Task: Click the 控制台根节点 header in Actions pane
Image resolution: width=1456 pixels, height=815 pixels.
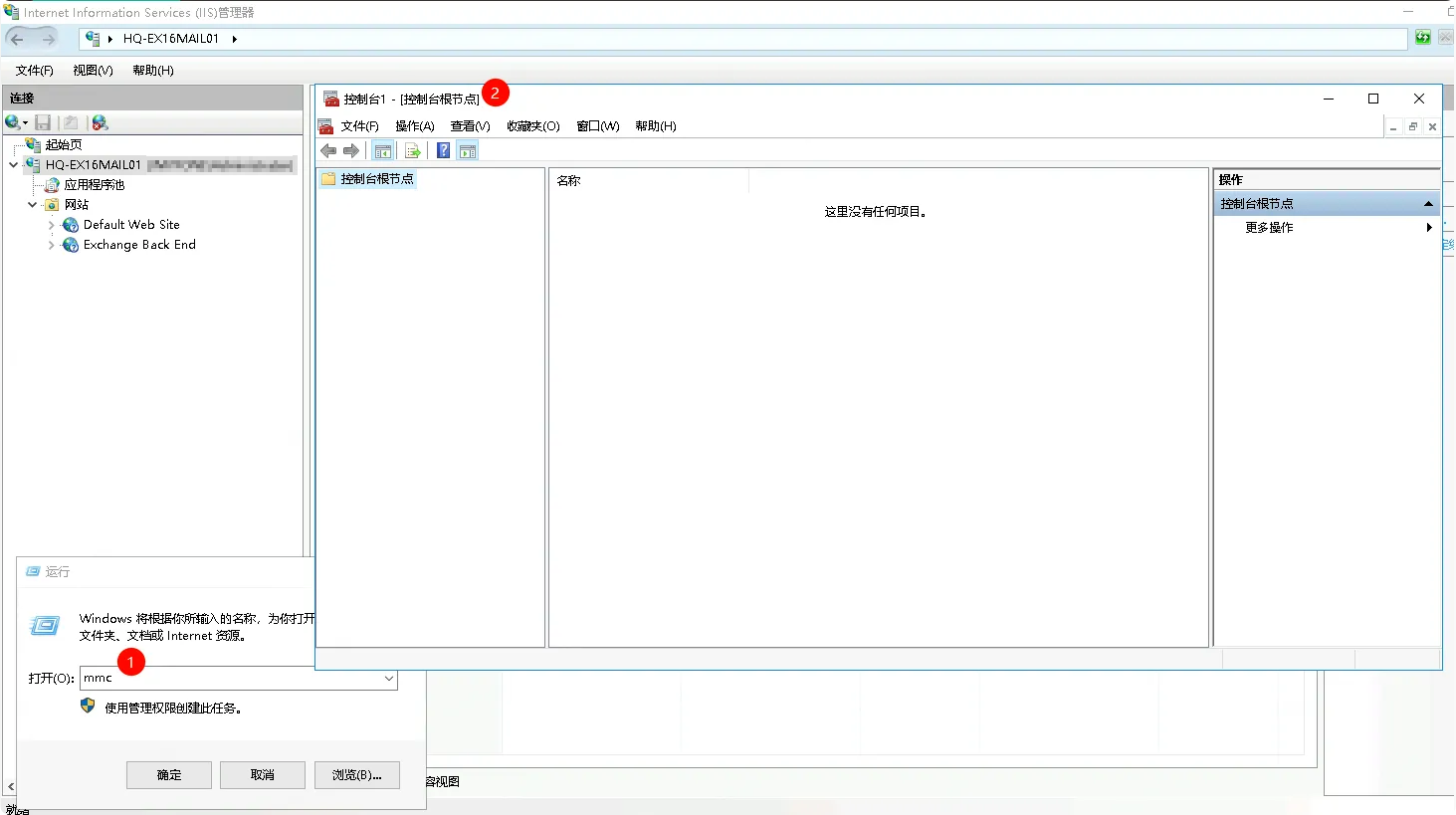Action: click(1327, 204)
